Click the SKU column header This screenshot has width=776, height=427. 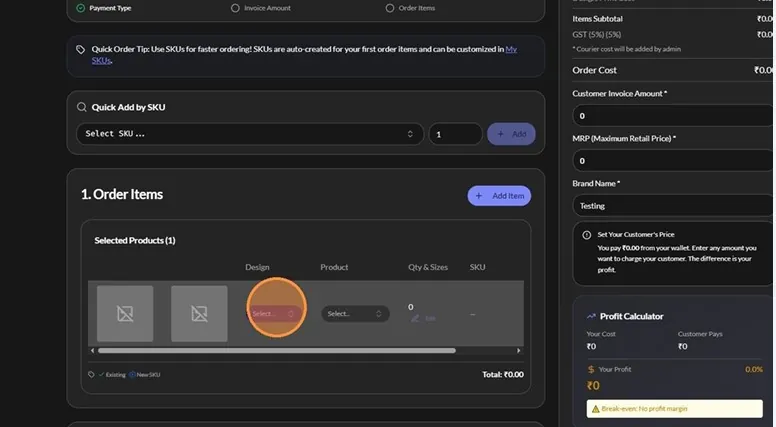[x=477, y=267]
